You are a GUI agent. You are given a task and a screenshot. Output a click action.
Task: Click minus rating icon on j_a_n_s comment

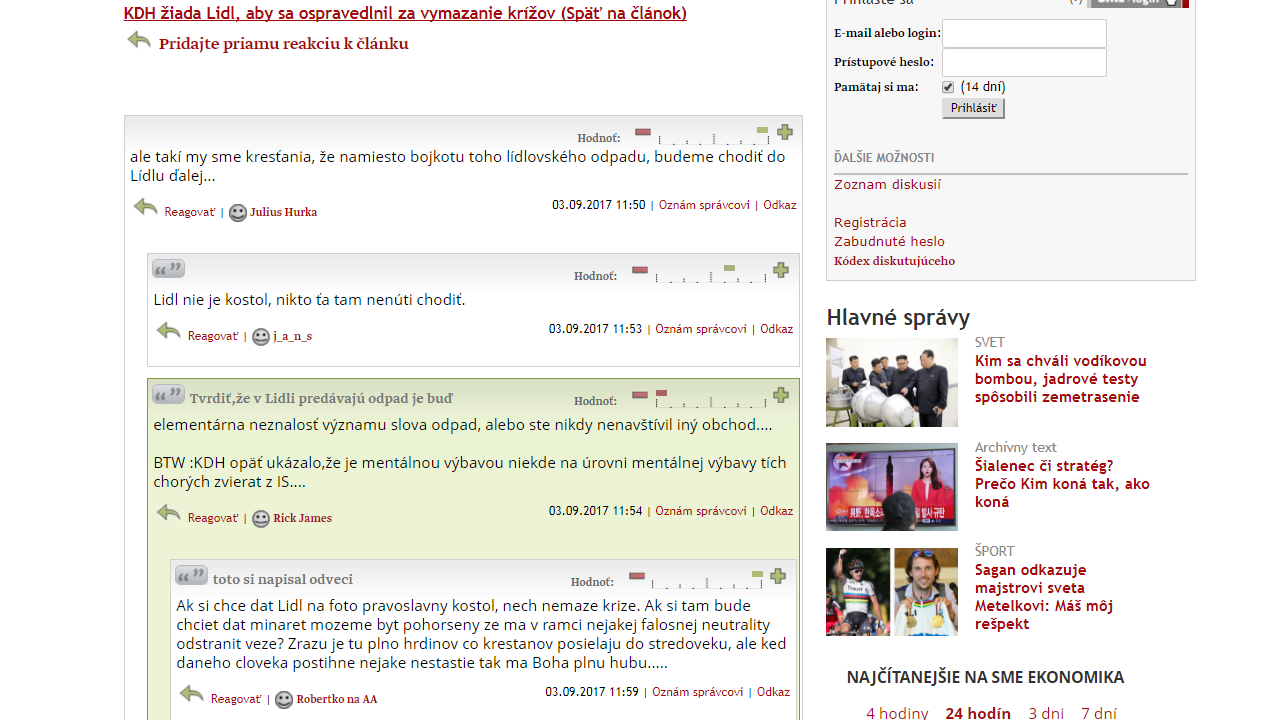click(x=640, y=270)
